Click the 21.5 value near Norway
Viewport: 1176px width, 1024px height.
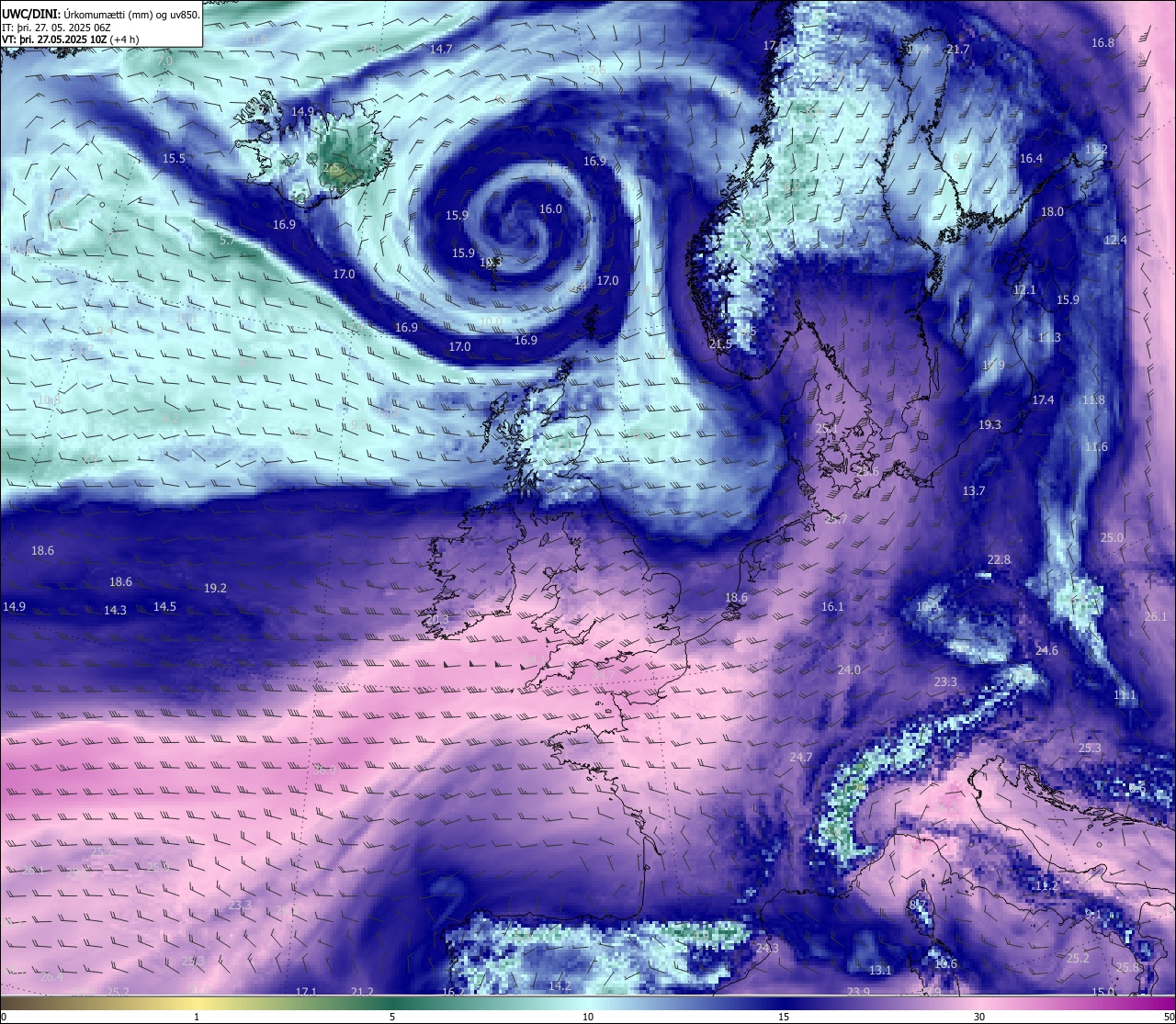pyautogui.click(x=720, y=344)
